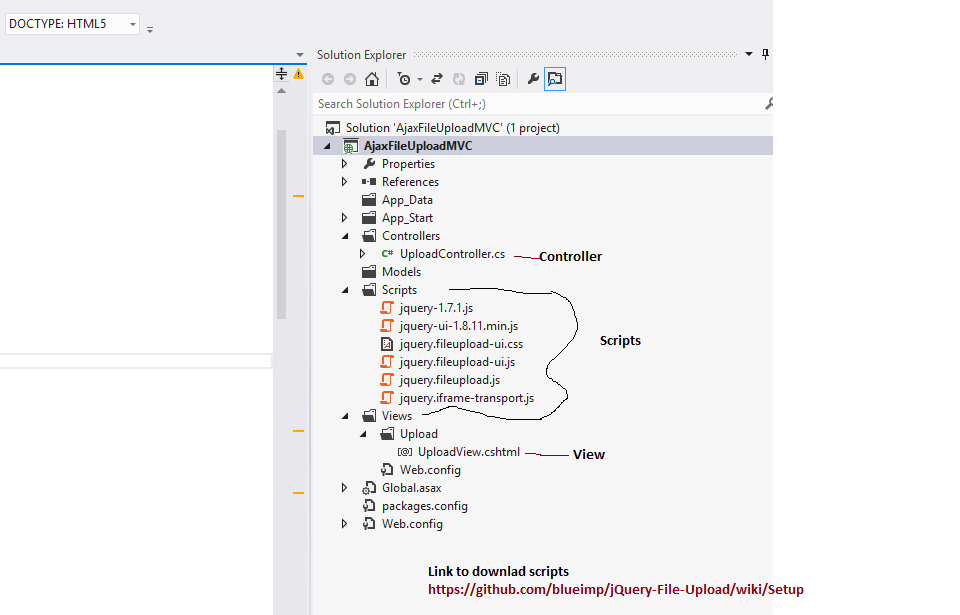Click the Show All Files icon
The width and height of the screenshot is (960, 615).
503,79
